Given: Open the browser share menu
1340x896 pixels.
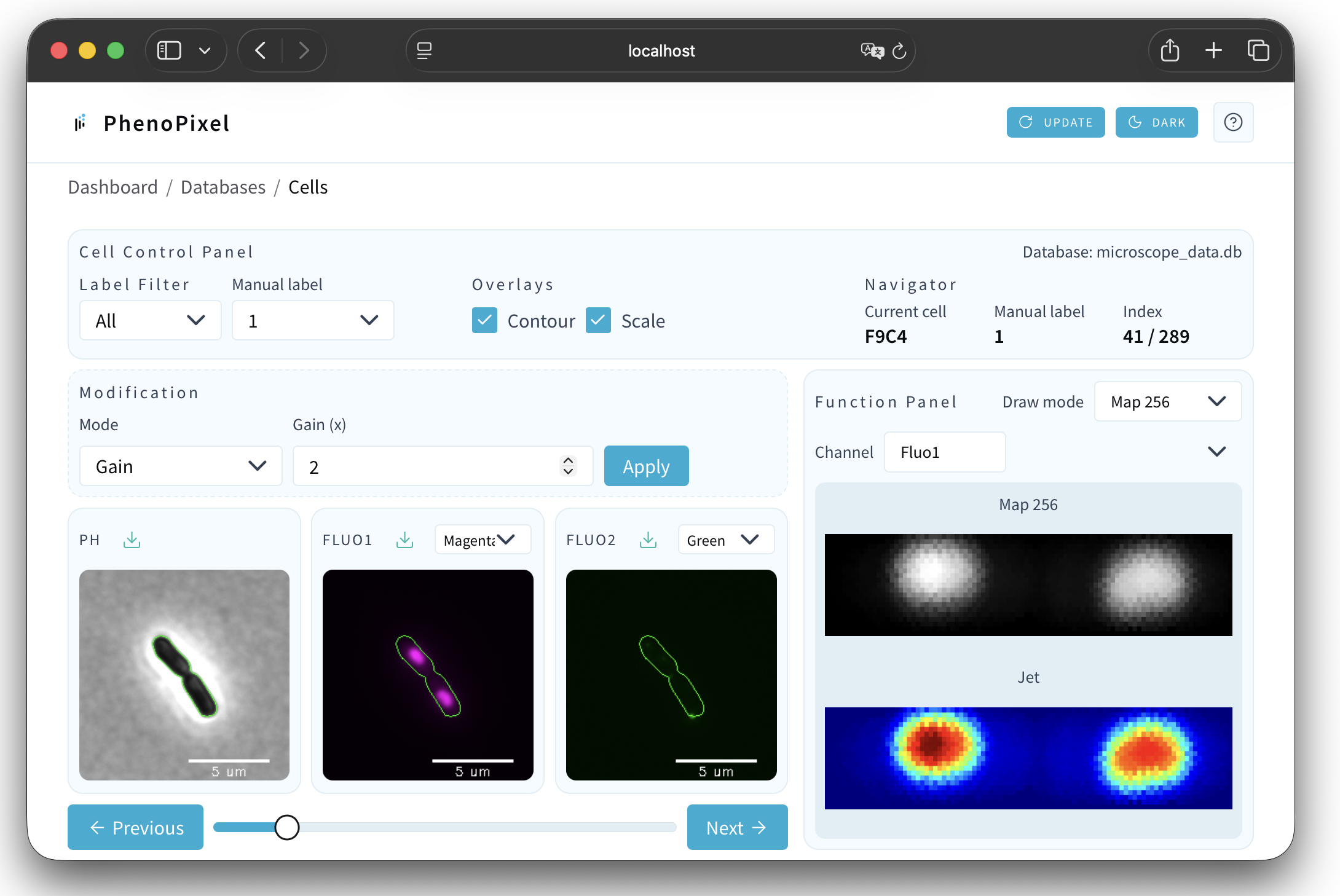Looking at the screenshot, I should (1170, 50).
